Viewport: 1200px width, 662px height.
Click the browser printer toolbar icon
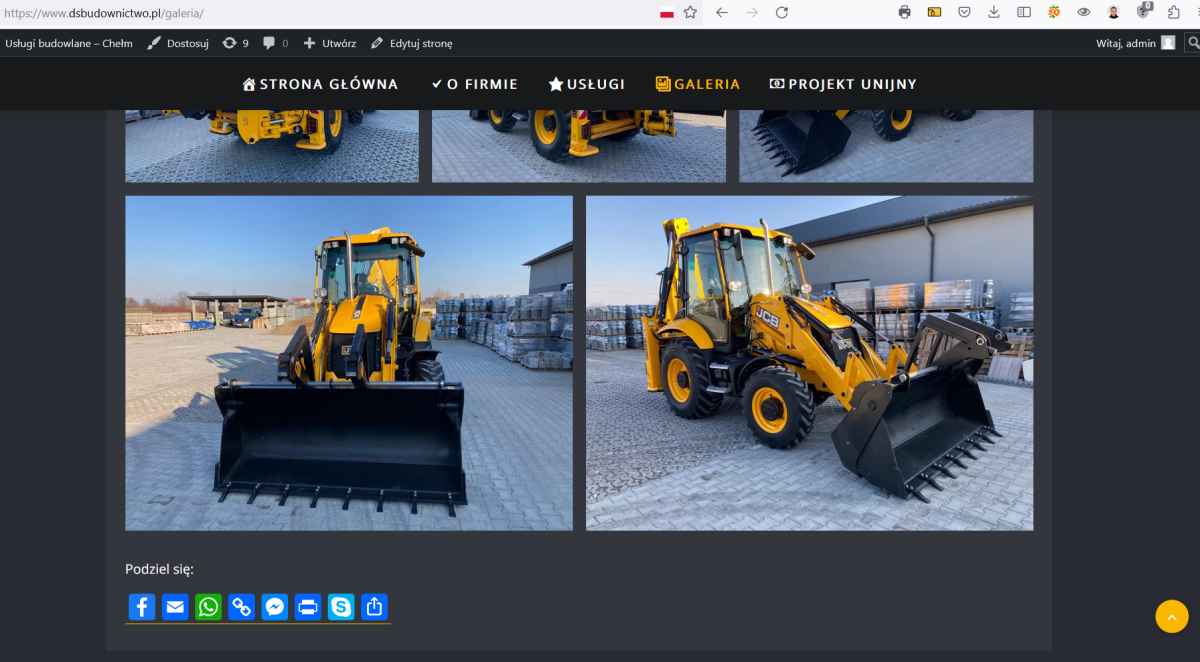click(905, 13)
